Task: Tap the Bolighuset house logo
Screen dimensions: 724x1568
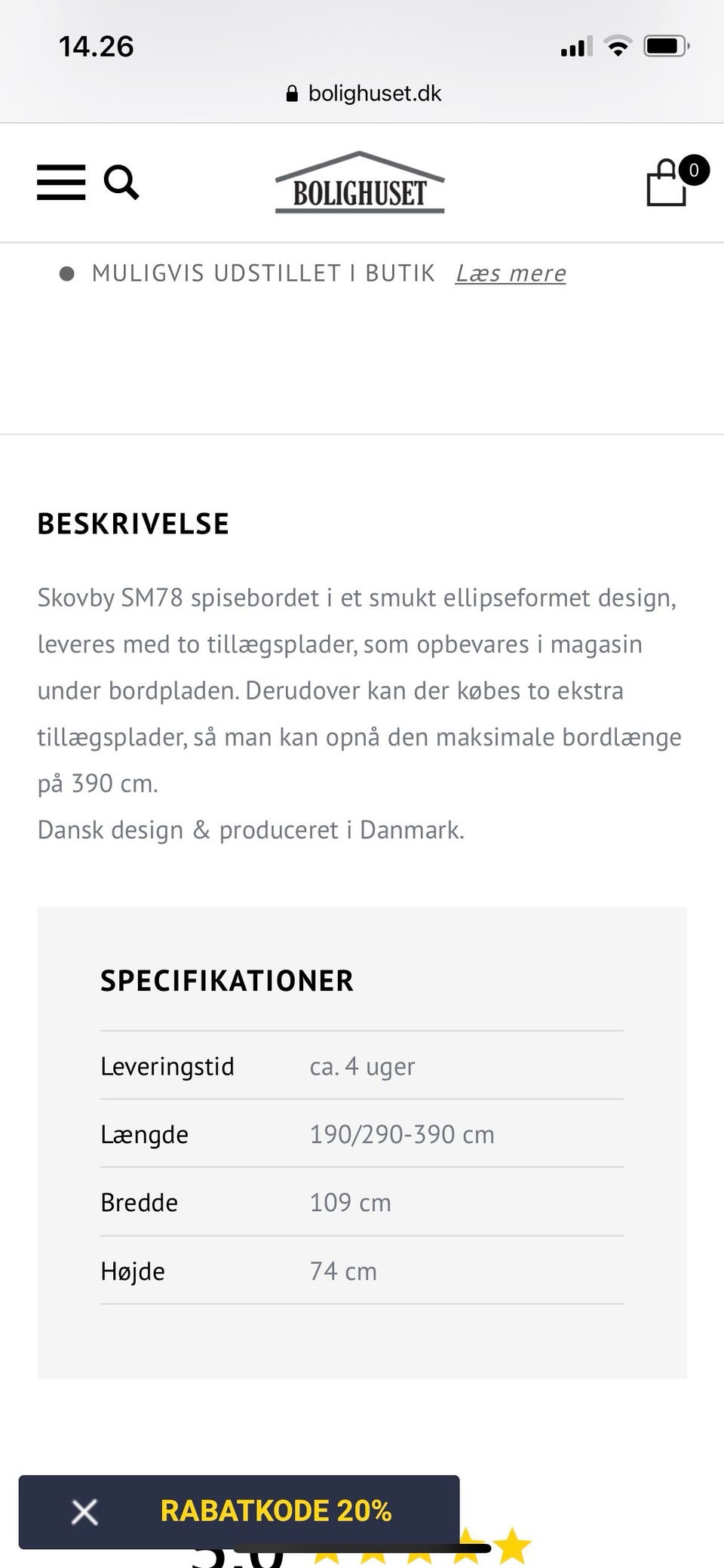Action: pos(360,182)
